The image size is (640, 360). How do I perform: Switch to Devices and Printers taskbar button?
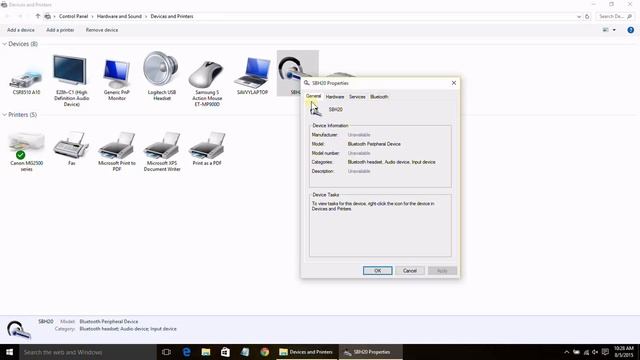[307, 352]
